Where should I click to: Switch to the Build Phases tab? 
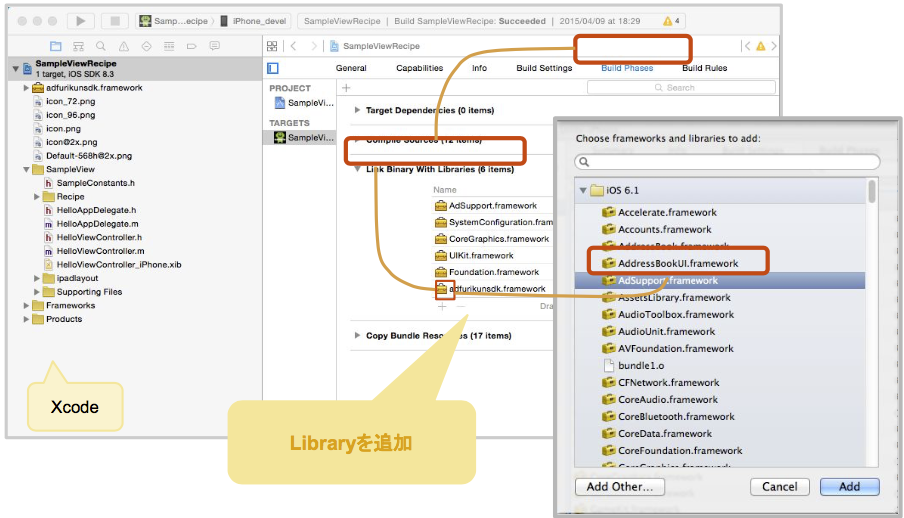[x=627, y=68]
